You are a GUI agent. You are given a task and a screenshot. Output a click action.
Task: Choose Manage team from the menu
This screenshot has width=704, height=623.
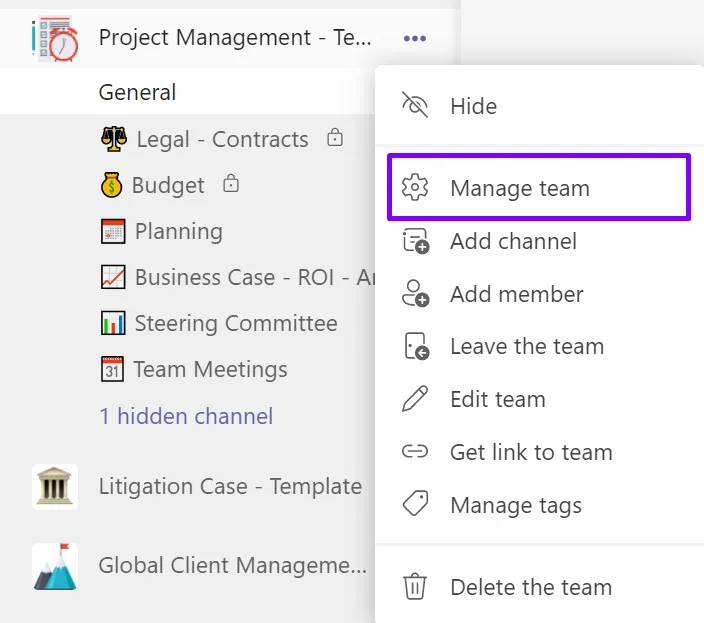[x=539, y=188]
